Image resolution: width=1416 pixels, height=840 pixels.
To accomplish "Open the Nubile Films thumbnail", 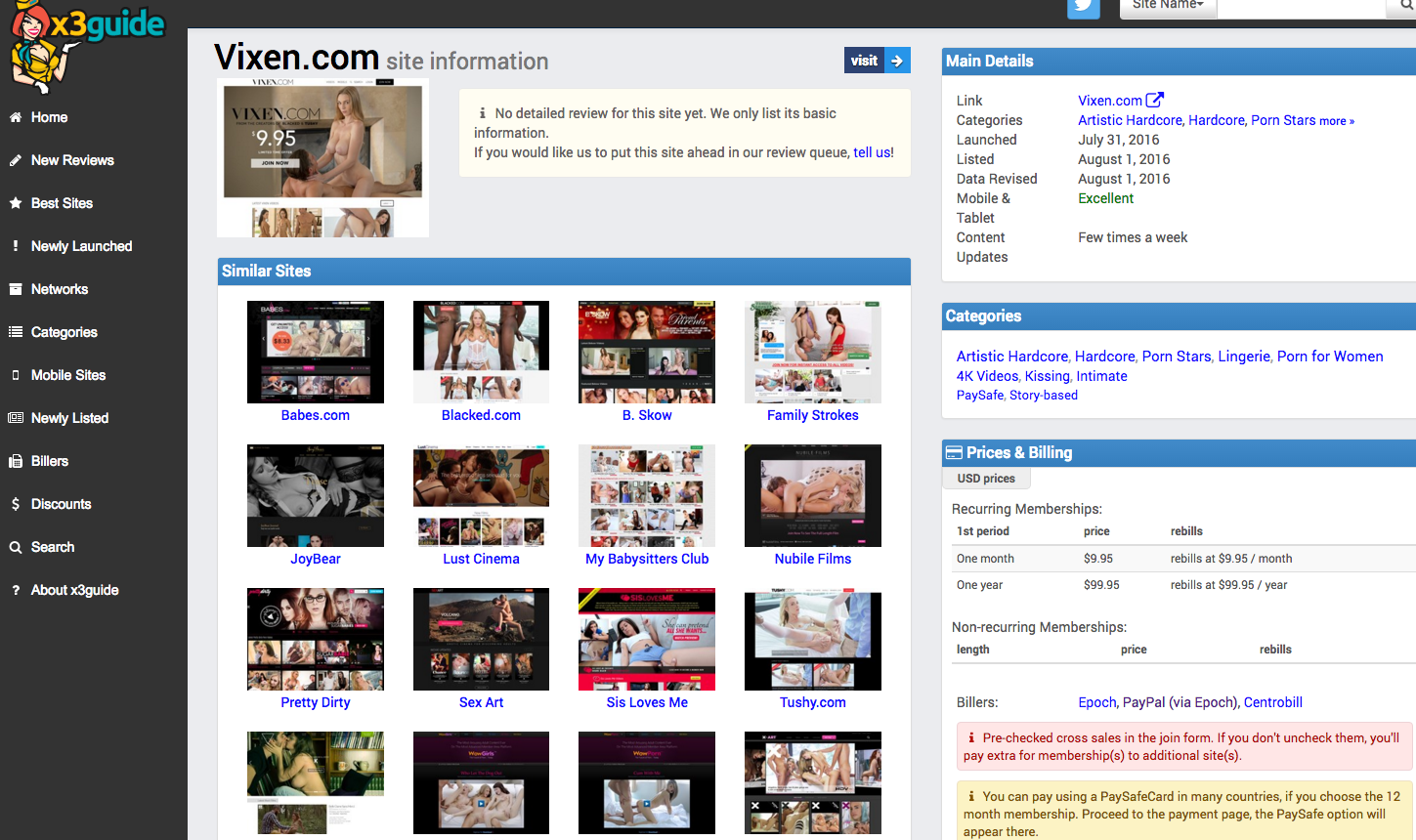I will click(x=813, y=495).
